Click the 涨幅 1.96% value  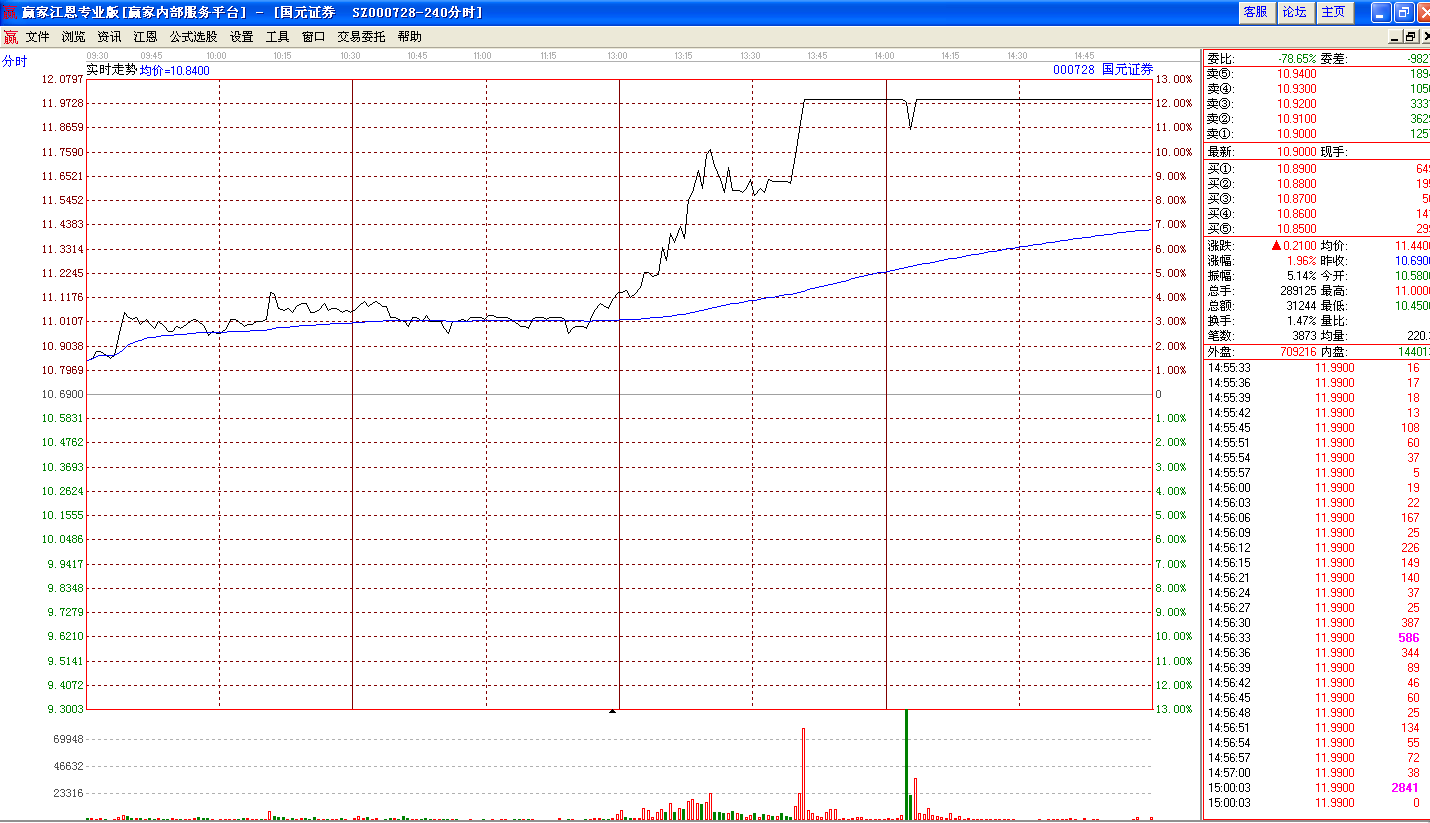tap(1300, 261)
